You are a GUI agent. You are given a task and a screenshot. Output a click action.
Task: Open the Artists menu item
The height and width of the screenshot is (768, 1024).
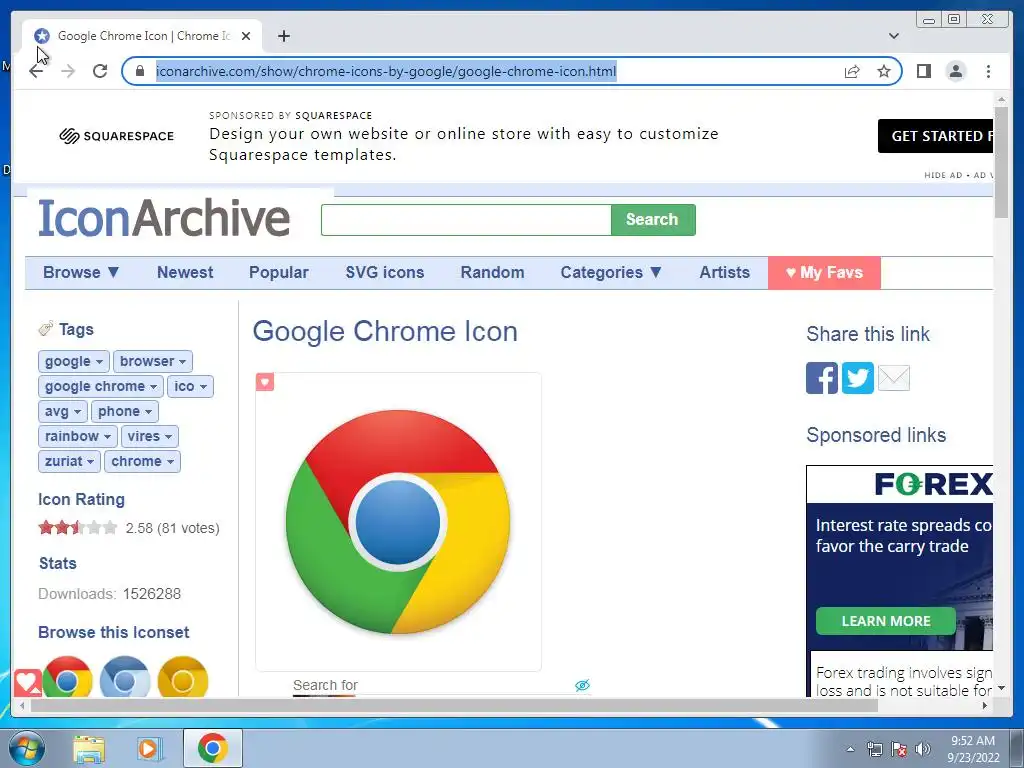coord(724,272)
